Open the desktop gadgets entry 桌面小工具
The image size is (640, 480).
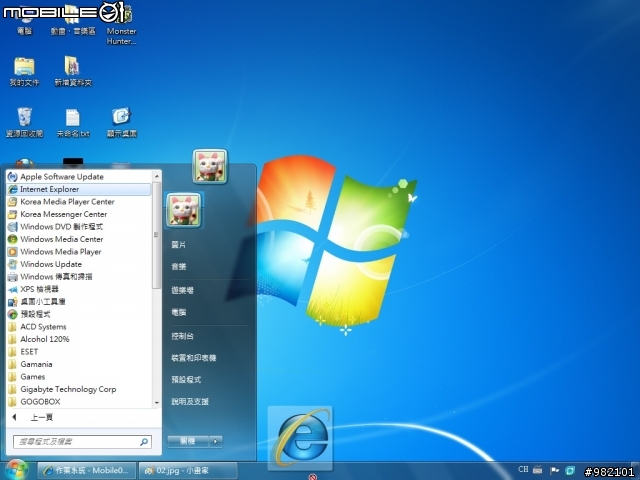click(78, 302)
